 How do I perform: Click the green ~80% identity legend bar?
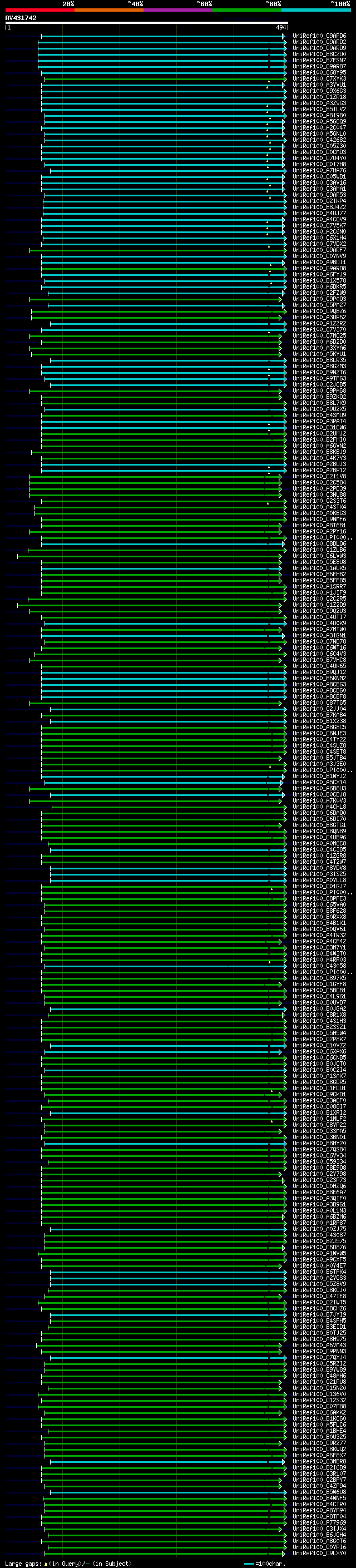coord(246,10)
